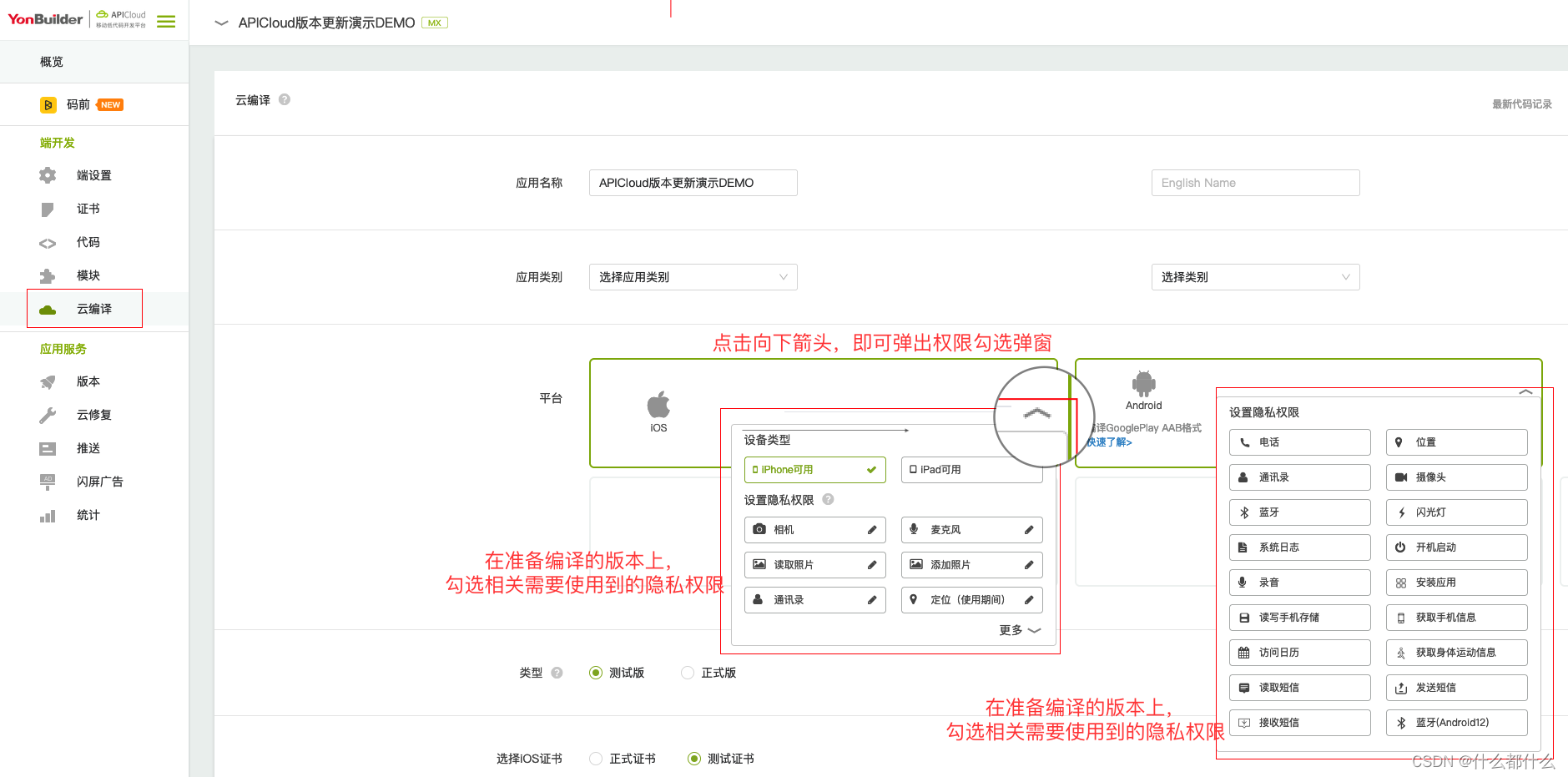This screenshot has height=777, width=1568.
Task: Expand the app switcher chevron beside APICloud版本更新演示DEMO
Action: (x=221, y=23)
